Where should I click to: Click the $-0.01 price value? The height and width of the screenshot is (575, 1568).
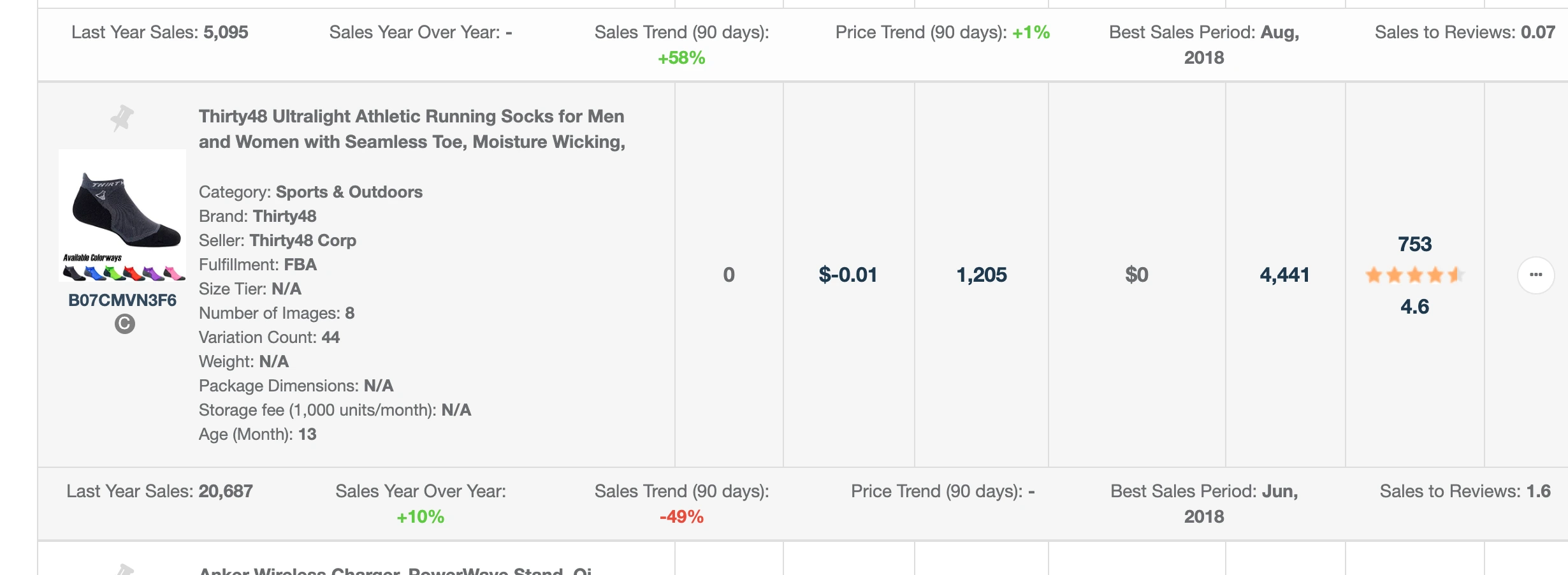pos(848,275)
